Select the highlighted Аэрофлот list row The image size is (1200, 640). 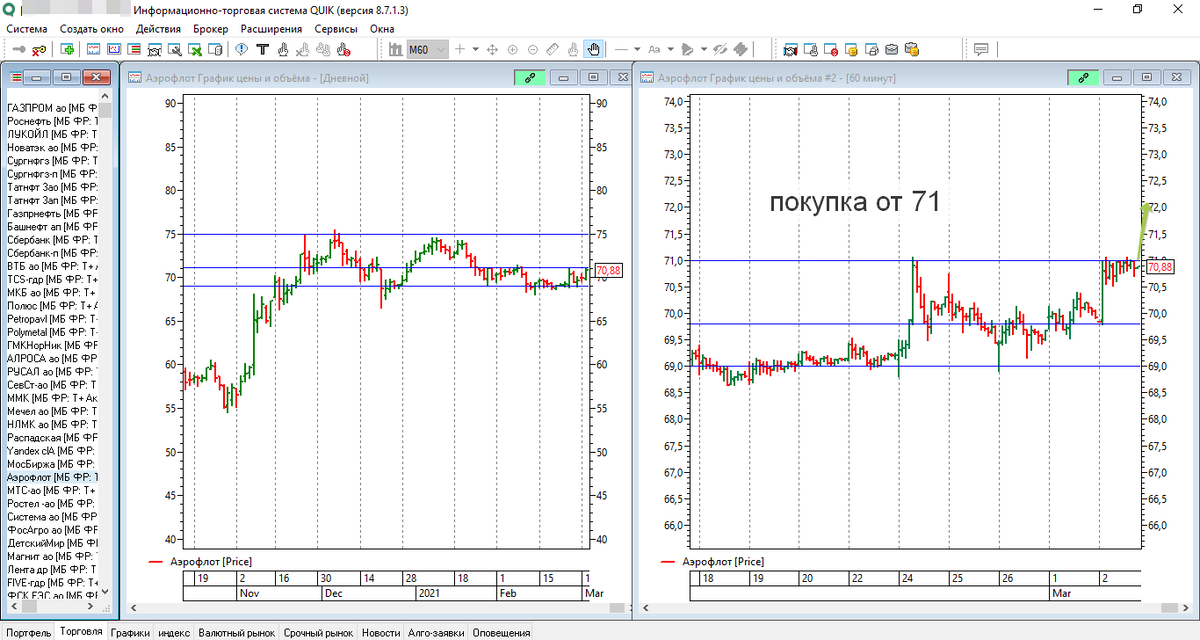[x=52, y=478]
